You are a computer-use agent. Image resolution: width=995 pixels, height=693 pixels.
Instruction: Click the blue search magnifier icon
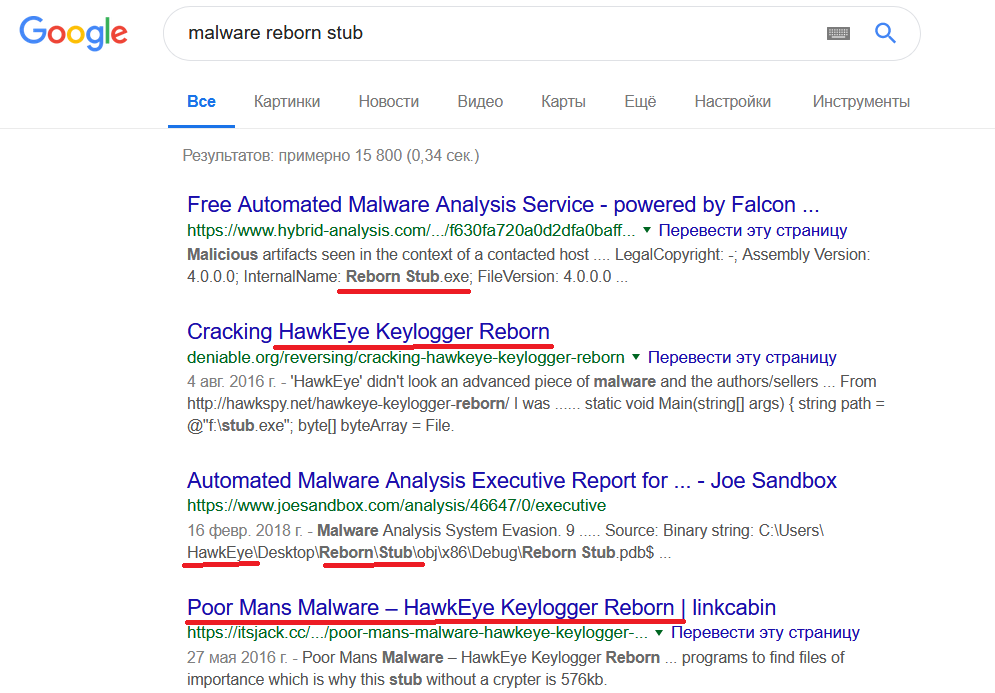coord(885,32)
